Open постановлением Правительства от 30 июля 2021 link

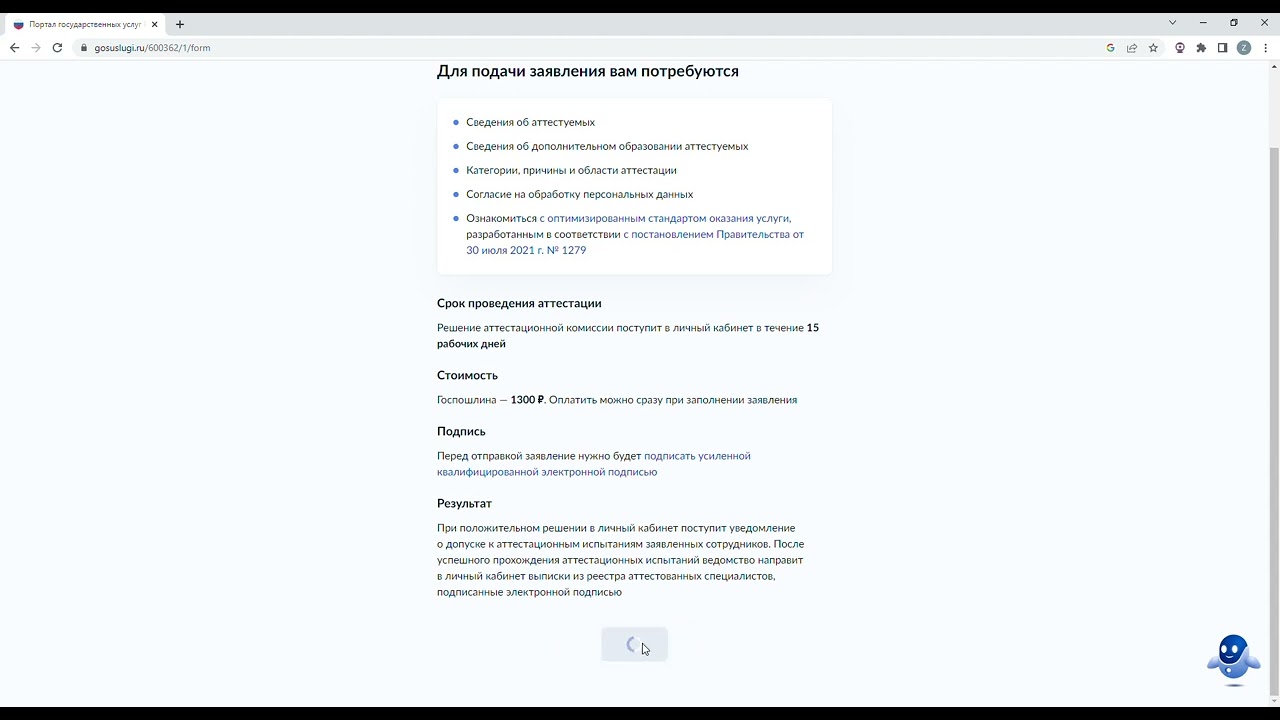click(635, 242)
